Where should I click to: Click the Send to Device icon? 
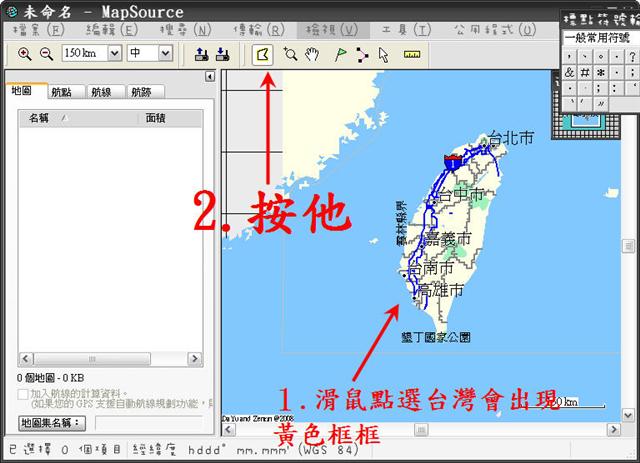tap(201, 54)
